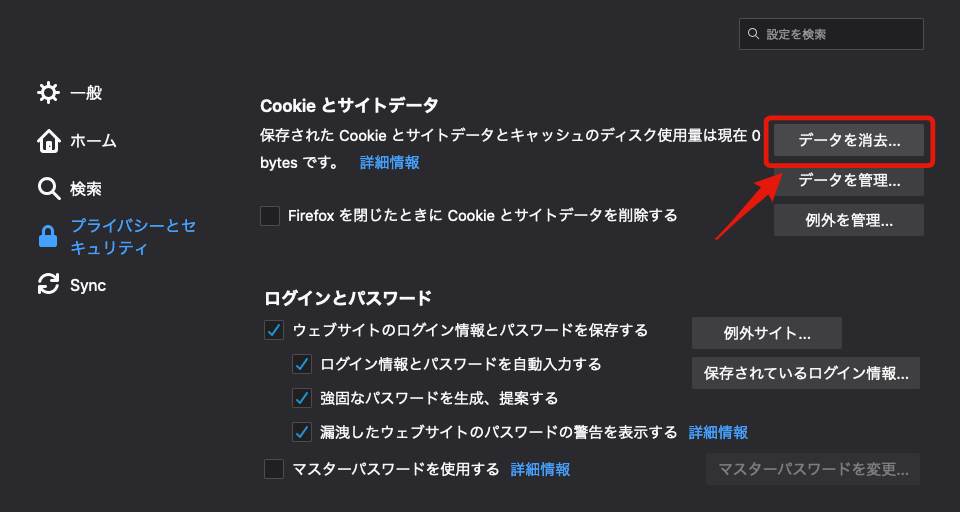This screenshot has width=960, height=512.
Task: Click the Home house icon
Action: point(48,141)
